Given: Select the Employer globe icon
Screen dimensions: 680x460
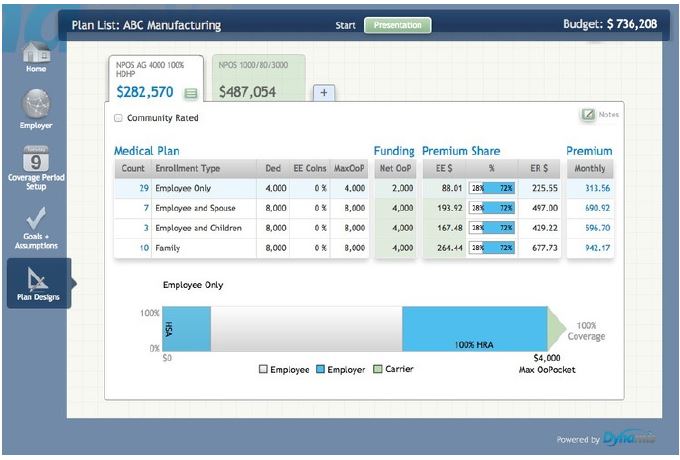Looking at the screenshot, I should click(x=36, y=104).
